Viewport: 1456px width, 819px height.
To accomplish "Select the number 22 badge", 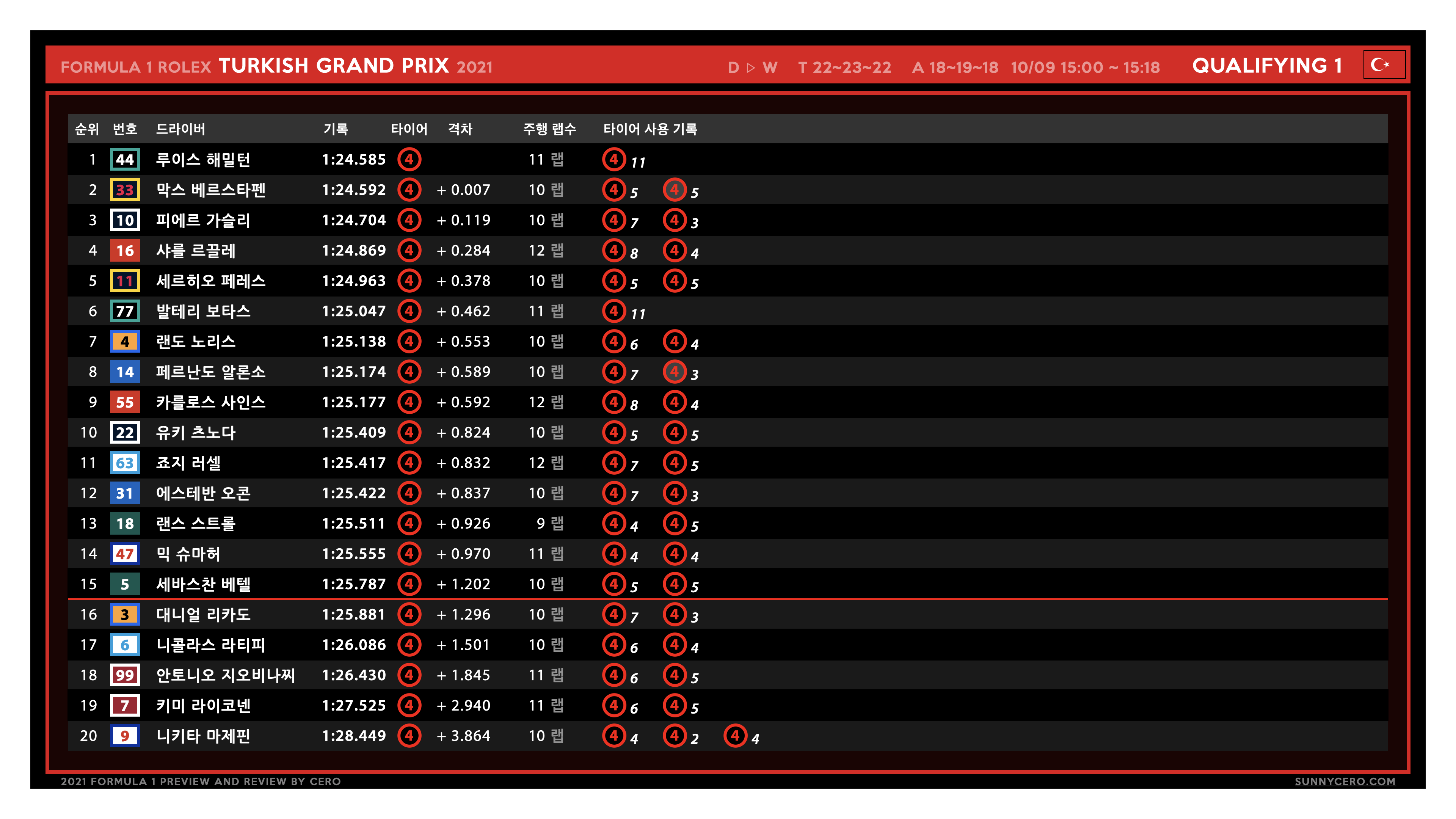I will coord(125,432).
